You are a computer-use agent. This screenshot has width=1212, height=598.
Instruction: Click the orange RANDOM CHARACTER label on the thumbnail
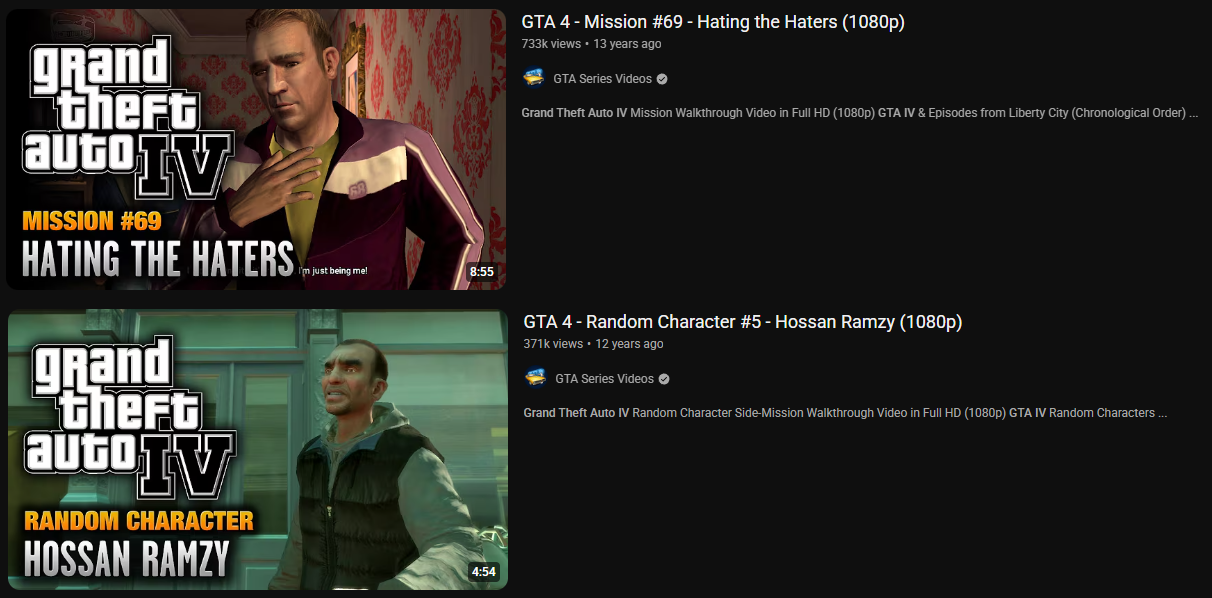[x=139, y=521]
